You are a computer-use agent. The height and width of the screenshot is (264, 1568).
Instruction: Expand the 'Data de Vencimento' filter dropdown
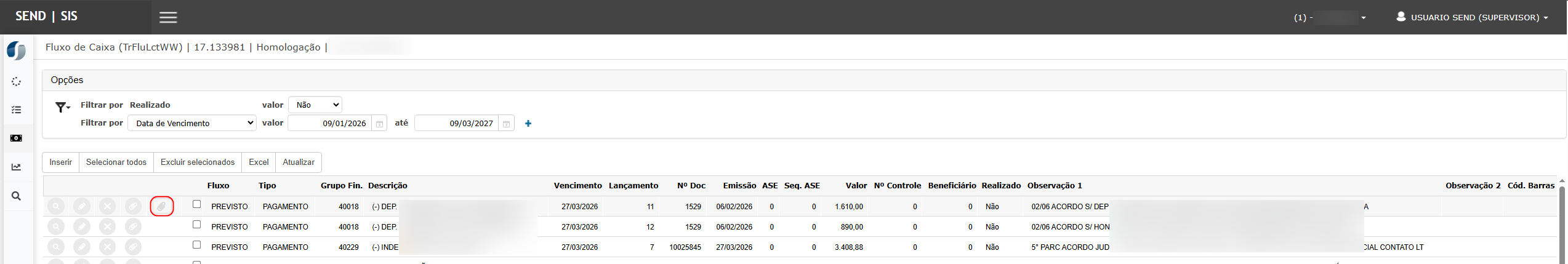tap(192, 123)
